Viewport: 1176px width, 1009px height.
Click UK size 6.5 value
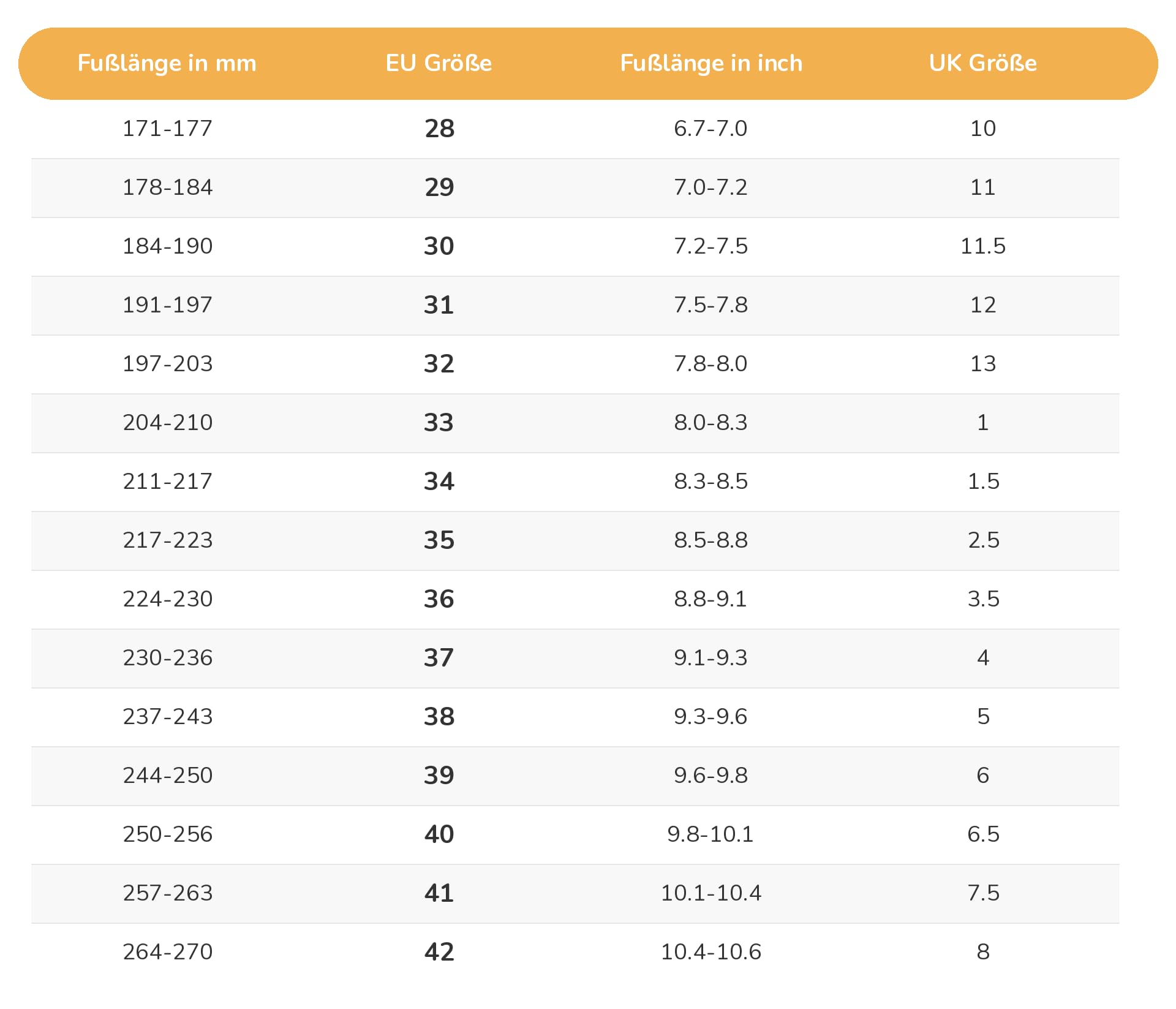983,834
